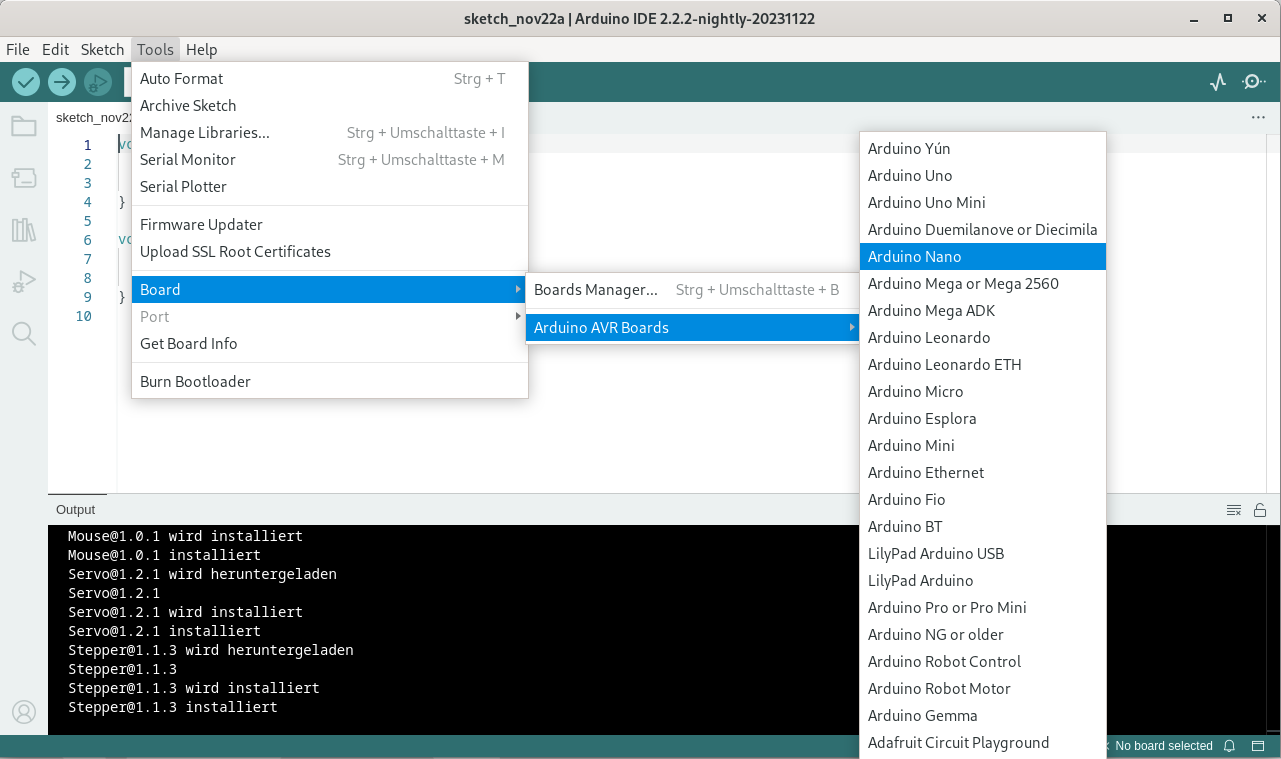Open the Debug sidebar icon
This screenshot has width=1281, height=759.
pyautogui.click(x=24, y=282)
